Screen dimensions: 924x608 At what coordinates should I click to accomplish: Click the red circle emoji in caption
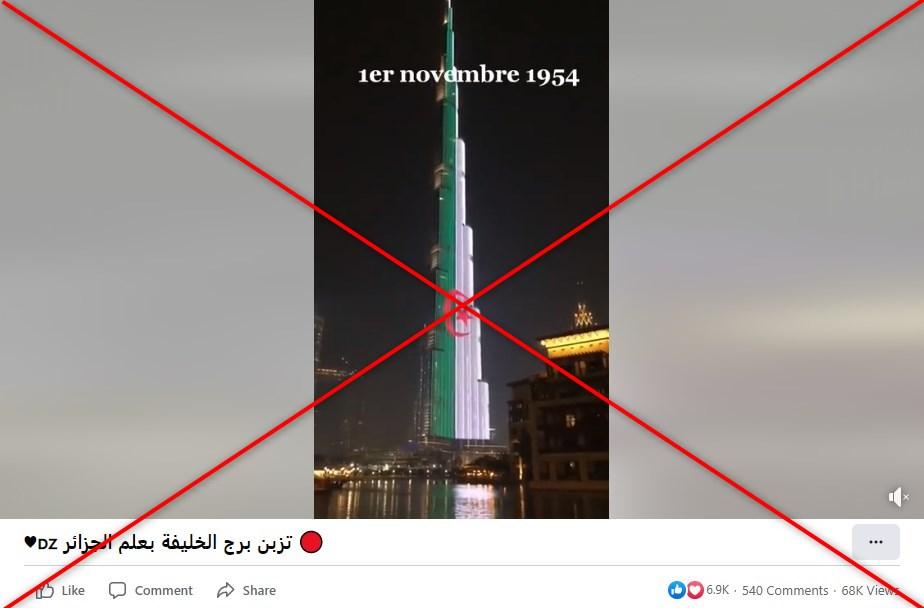click(311, 542)
